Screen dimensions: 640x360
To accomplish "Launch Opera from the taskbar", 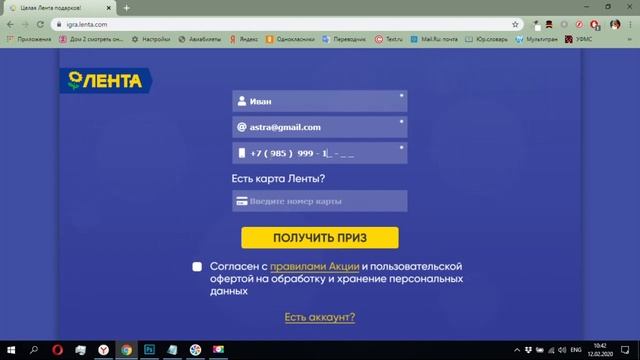I will click(x=58, y=350).
